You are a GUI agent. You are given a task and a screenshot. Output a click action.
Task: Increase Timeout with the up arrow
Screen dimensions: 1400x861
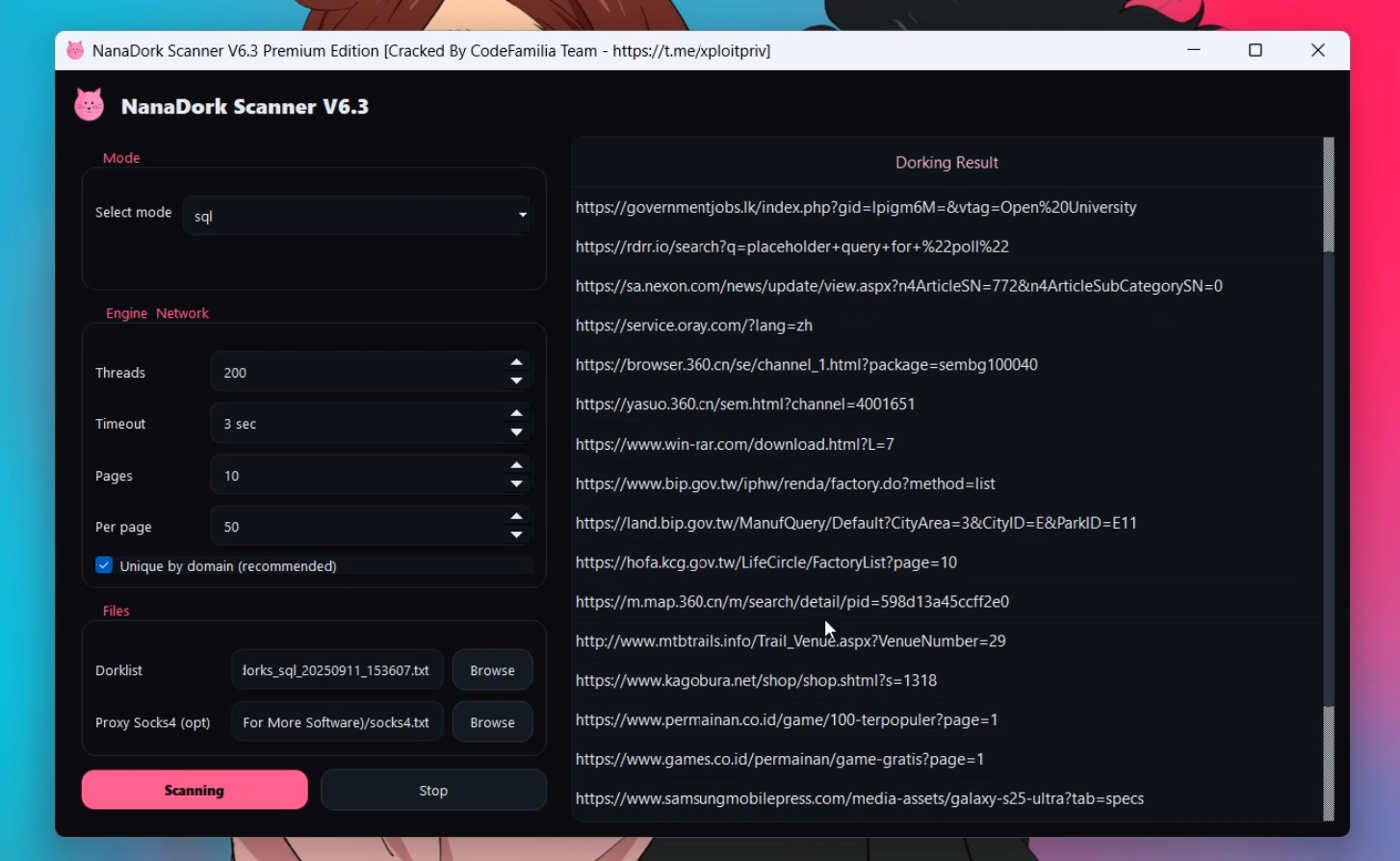pos(517,414)
